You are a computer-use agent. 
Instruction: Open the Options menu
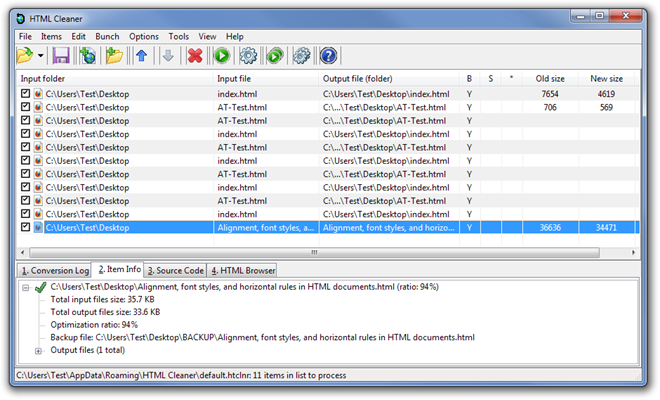tap(144, 37)
